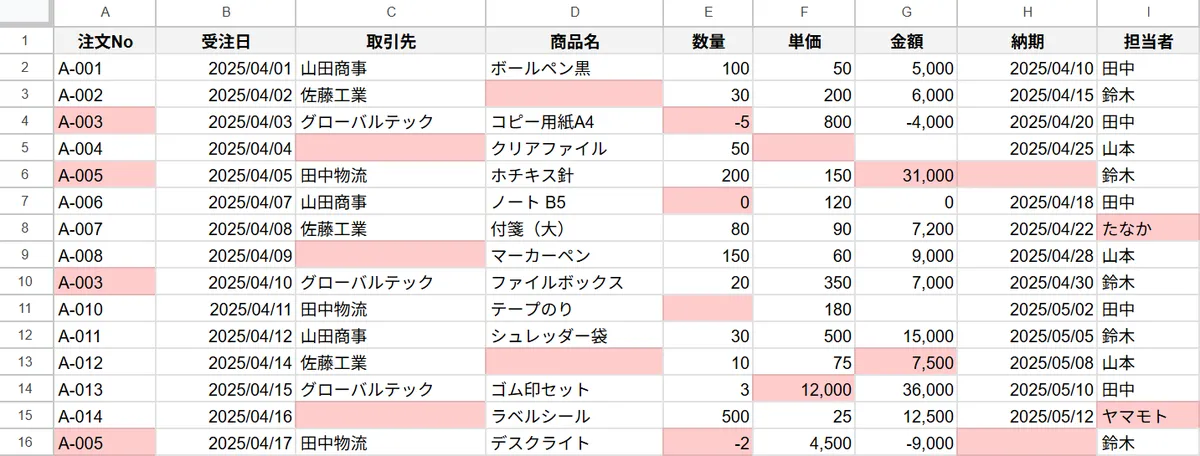Click the highlighted たなか cell
The height and width of the screenshot is (456, 1200).
tap(1147, 228)
